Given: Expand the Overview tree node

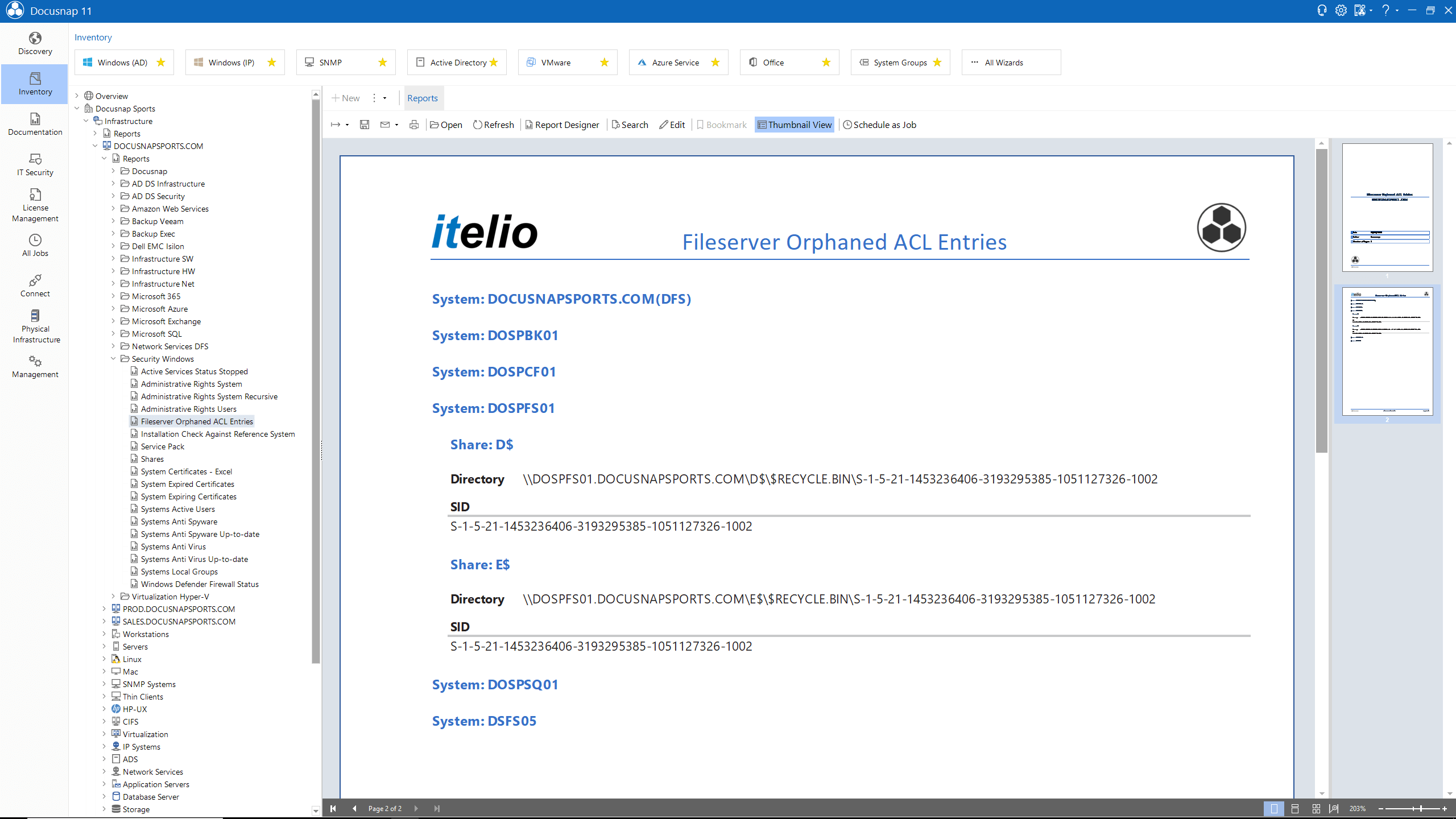Looking at the screenshot, I should click(77, 96).
